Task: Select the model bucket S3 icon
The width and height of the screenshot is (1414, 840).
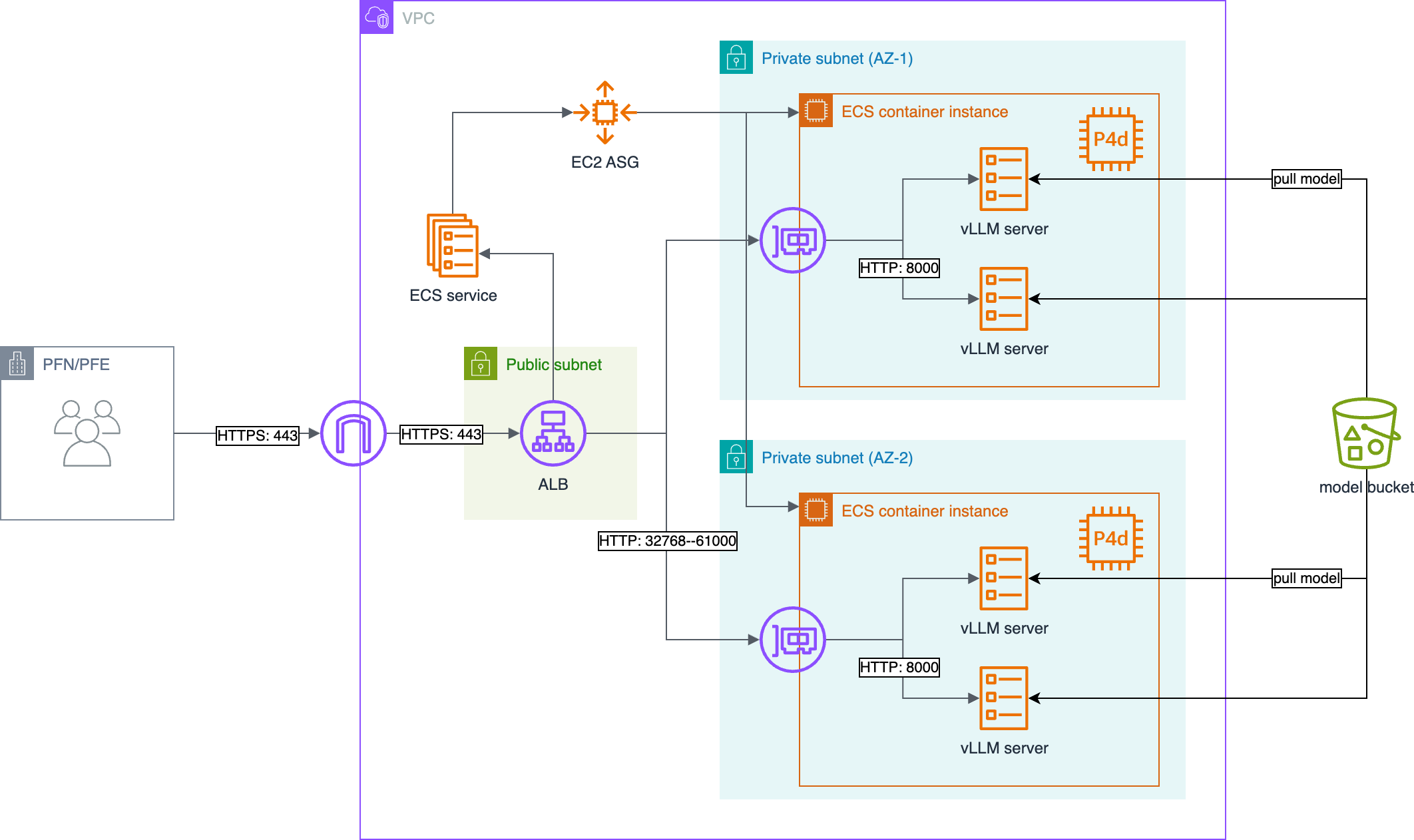Action: coord(1366,433)
